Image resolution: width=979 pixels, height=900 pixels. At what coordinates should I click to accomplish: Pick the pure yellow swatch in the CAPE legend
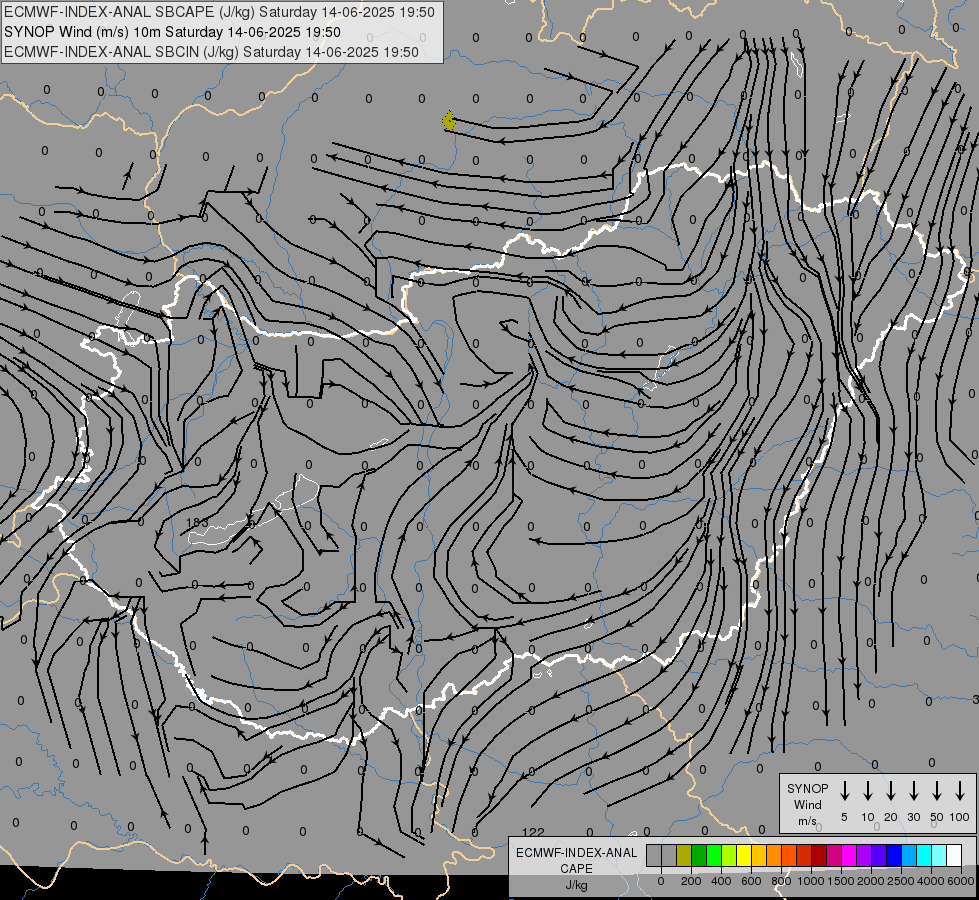[x=744, y=855]
